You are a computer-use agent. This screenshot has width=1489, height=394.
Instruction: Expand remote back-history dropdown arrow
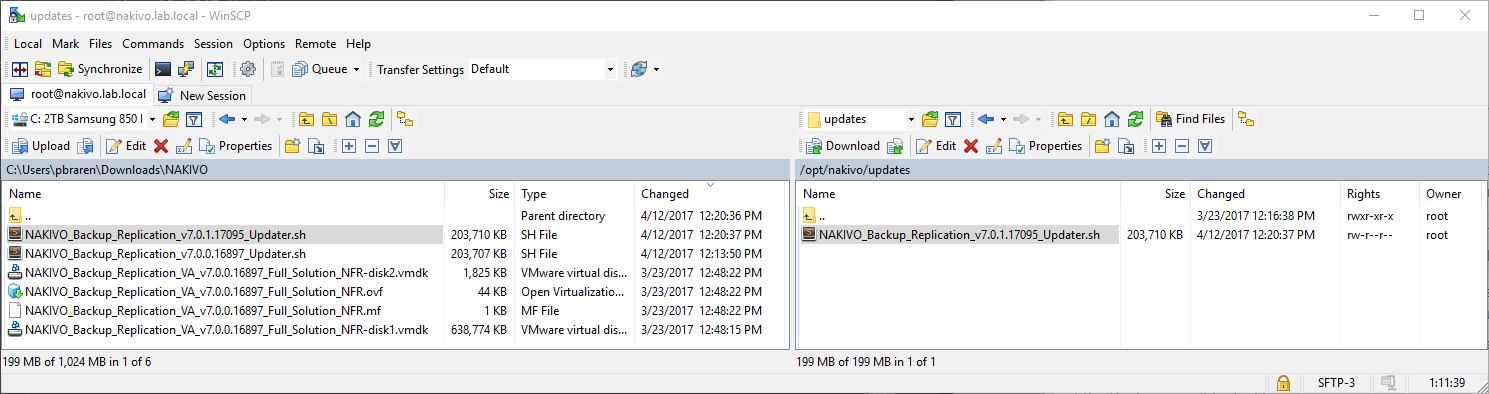point(1003,119)
